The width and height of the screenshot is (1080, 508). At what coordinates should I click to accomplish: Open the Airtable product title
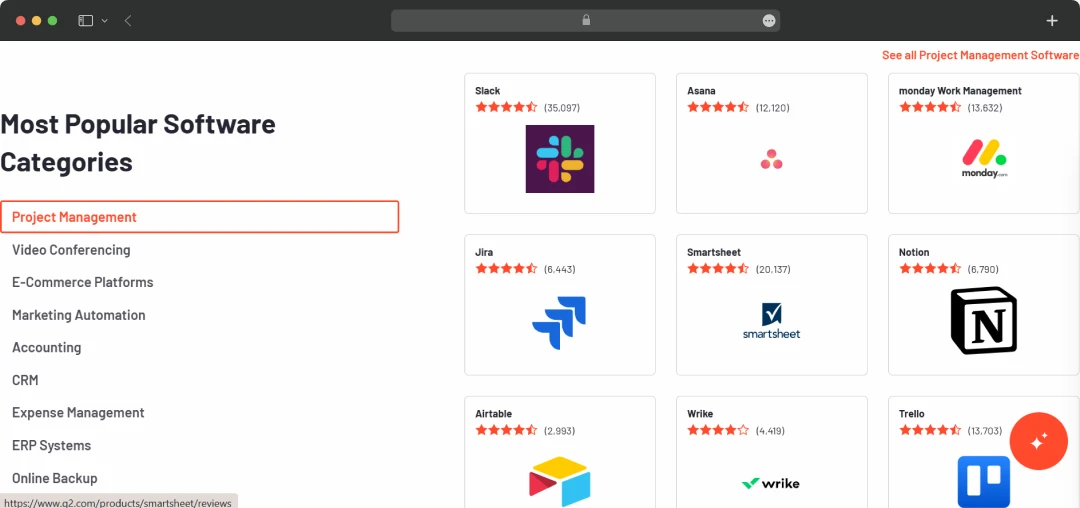point(493,414)
